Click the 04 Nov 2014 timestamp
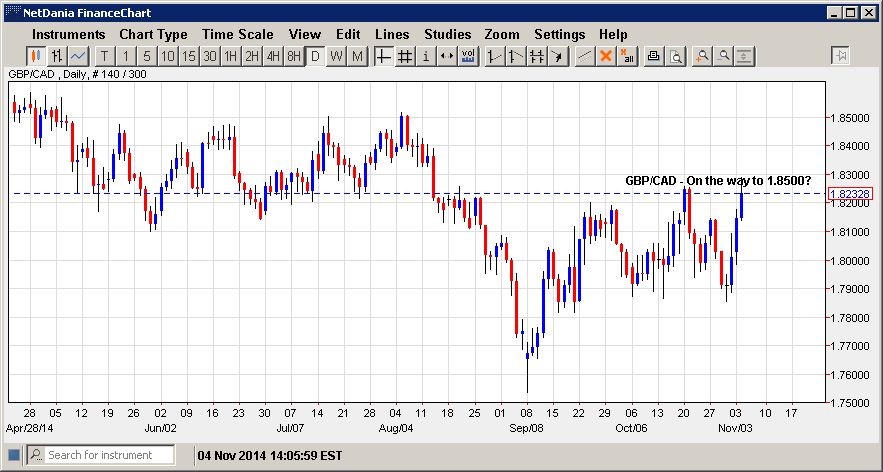The width and height of the screenshot is (883, 472). tap(270, 455)
